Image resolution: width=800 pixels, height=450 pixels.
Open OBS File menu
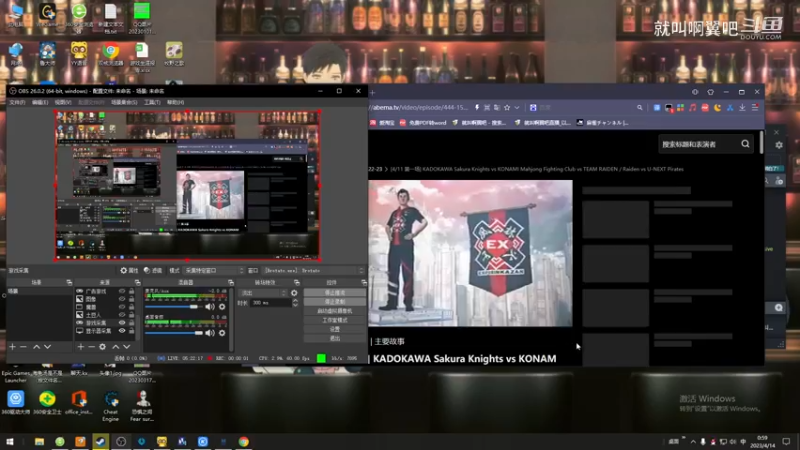click(x=17, y=102)
